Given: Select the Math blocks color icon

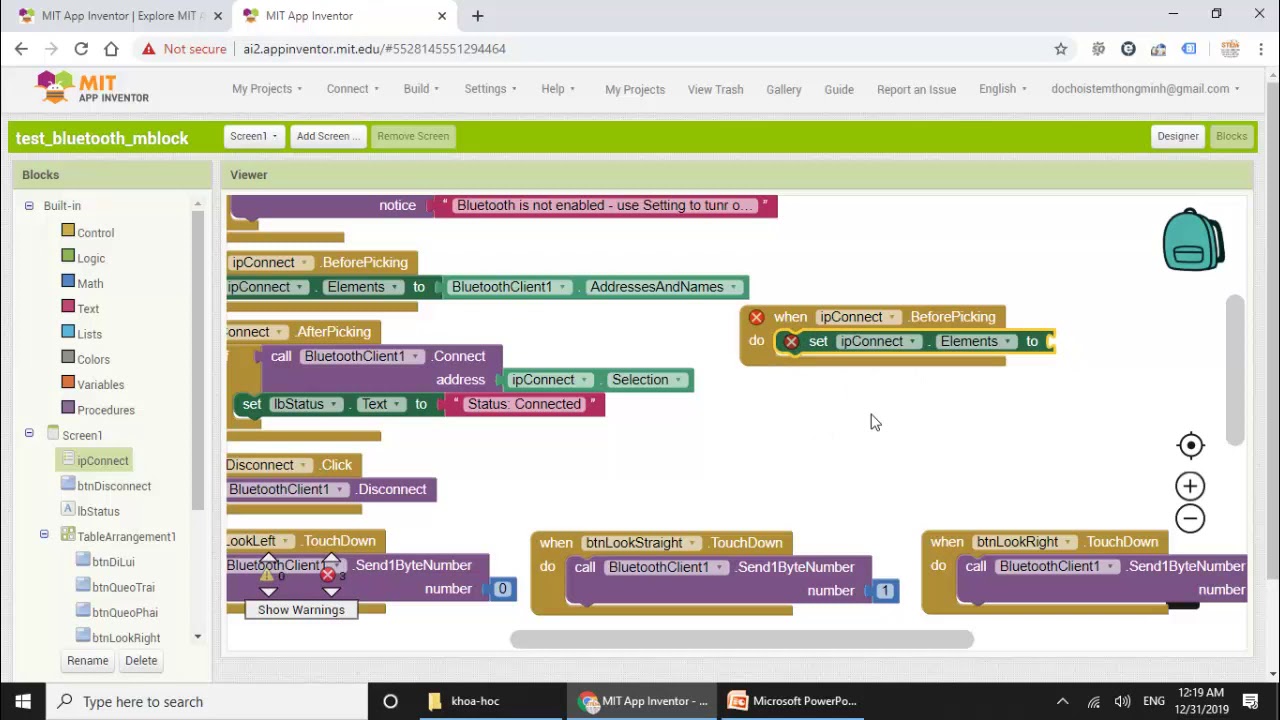Looking at the screenshot, I should (68, 282).
